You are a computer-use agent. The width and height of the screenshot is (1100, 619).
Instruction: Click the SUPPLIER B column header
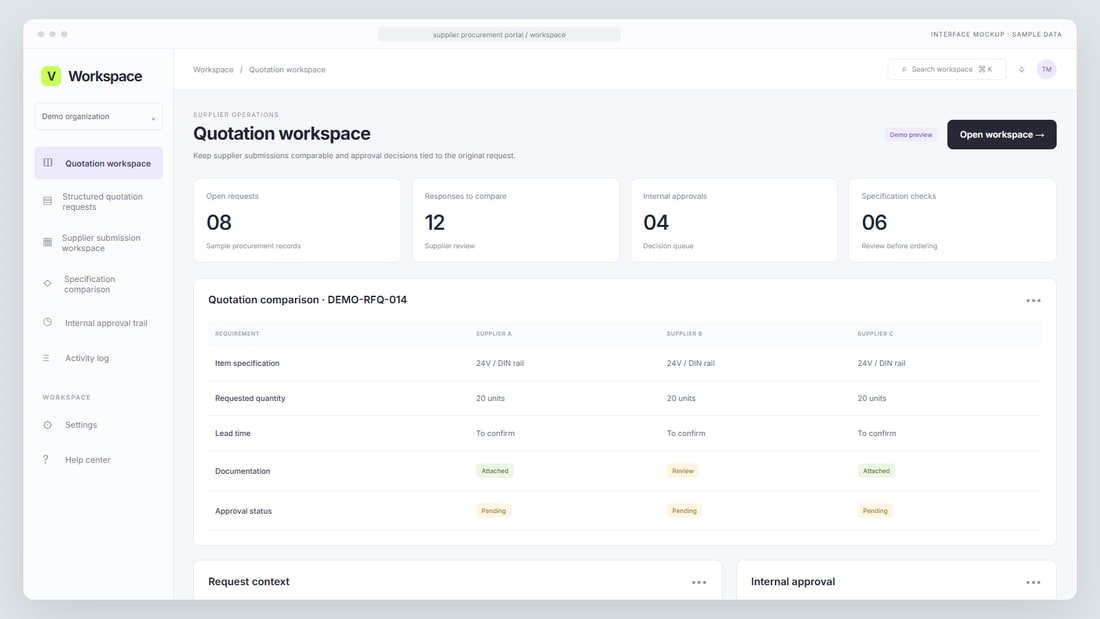point(684,333)
